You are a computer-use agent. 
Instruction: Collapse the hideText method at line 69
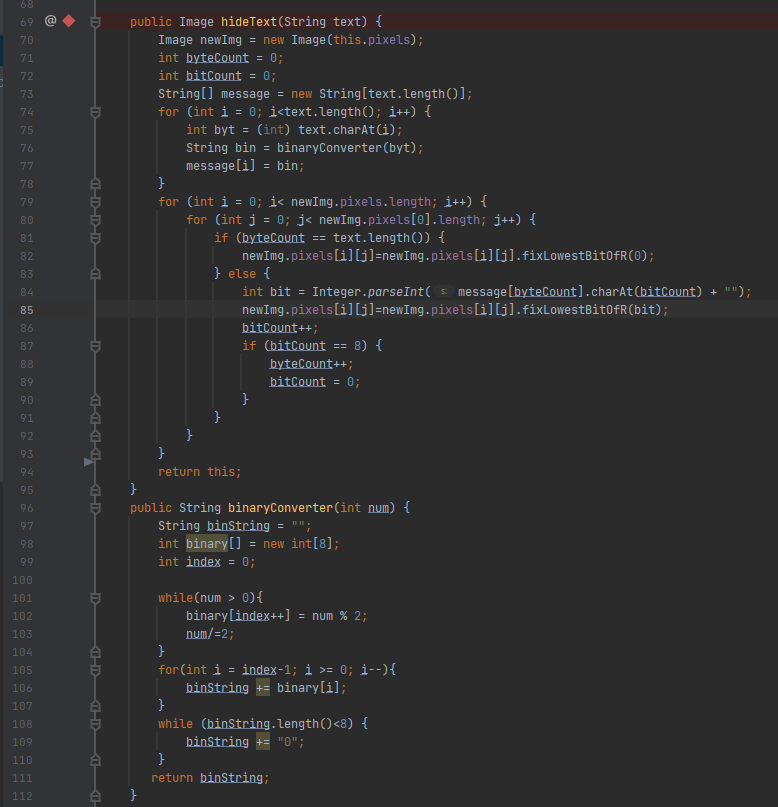[95, 22]
